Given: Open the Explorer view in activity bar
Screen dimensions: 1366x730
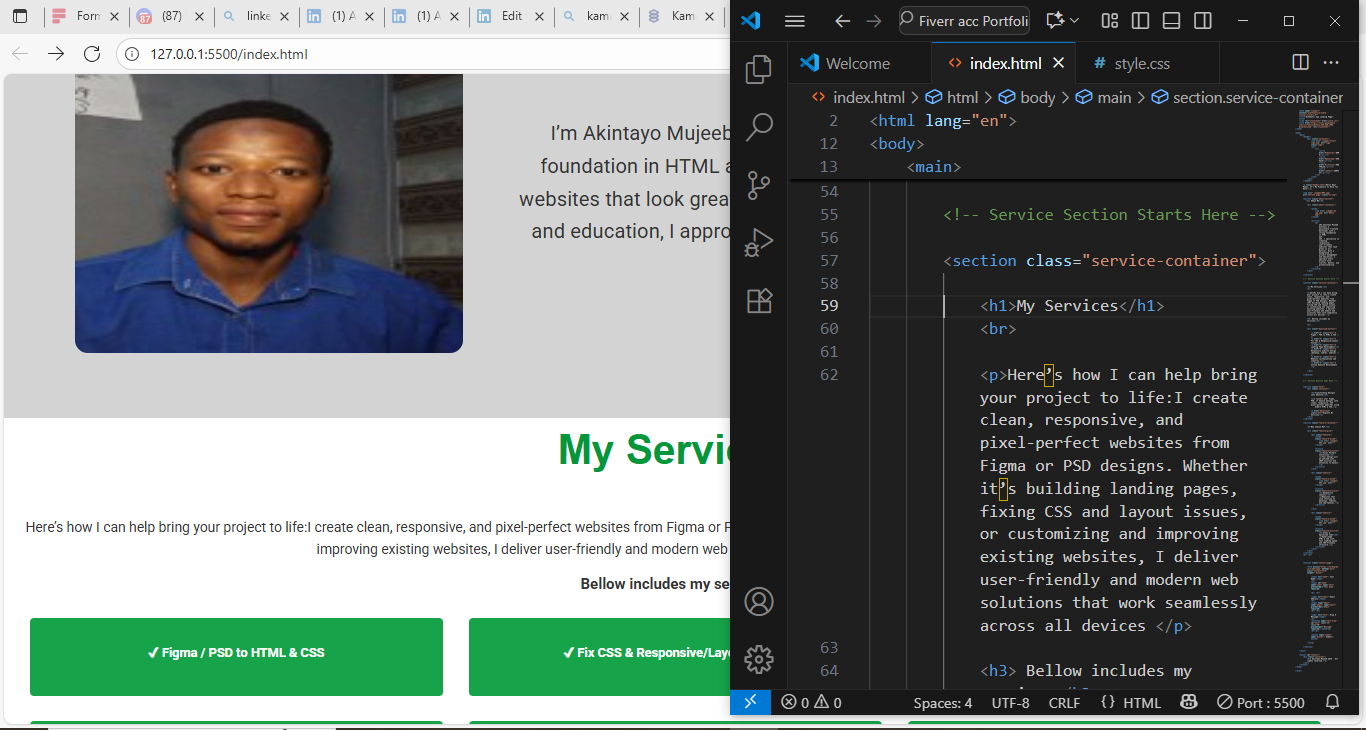Looking at the screenshot, I should tap(759, 68).
